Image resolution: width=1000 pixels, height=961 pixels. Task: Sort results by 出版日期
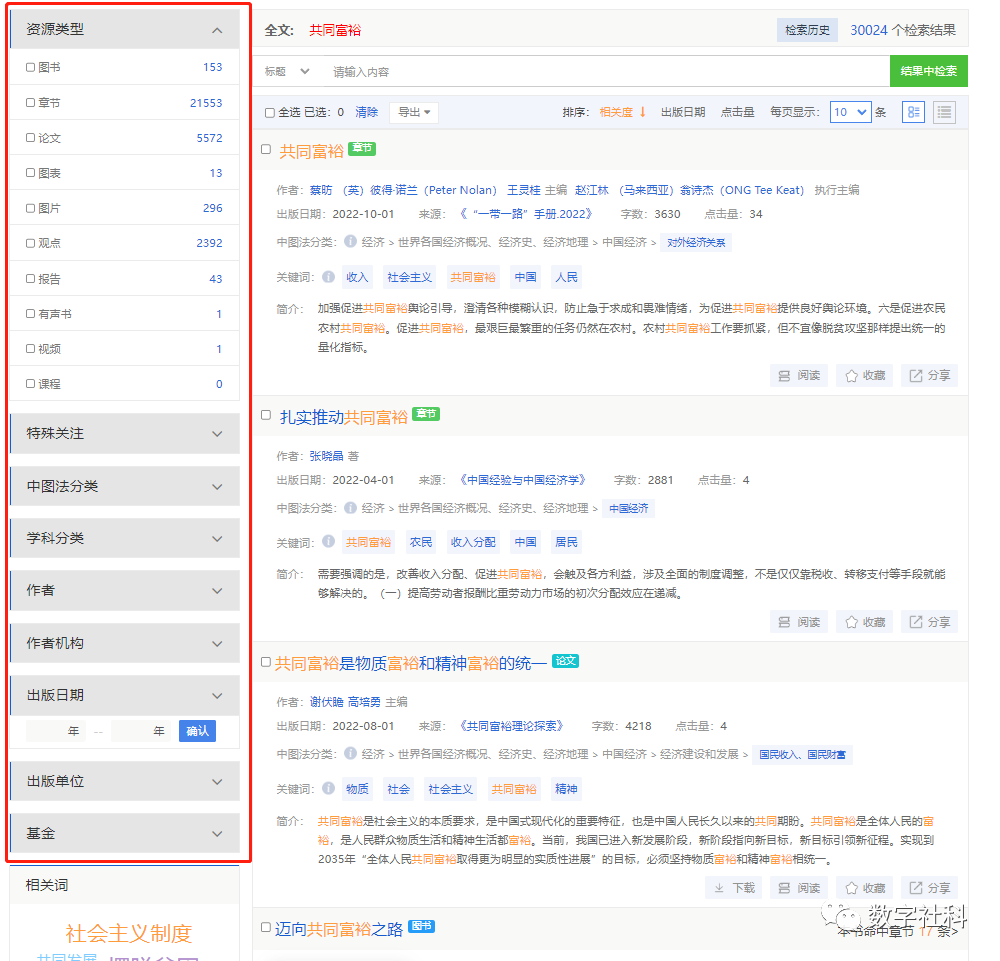pyautogui.click(x=682, y=112)
